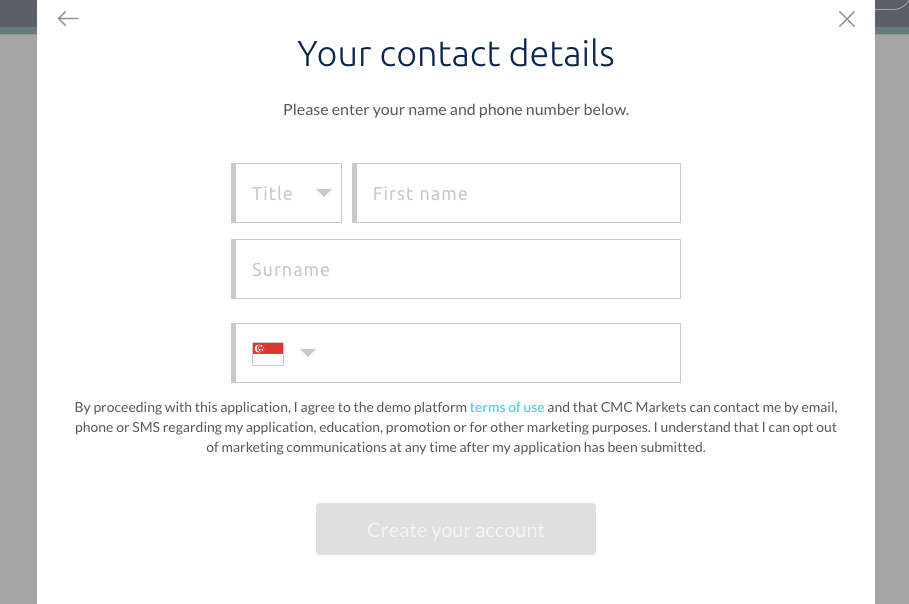Screen dimensions: 909x604
Task: Click the 'Title' placeholder text
Action: click(272, 194)
